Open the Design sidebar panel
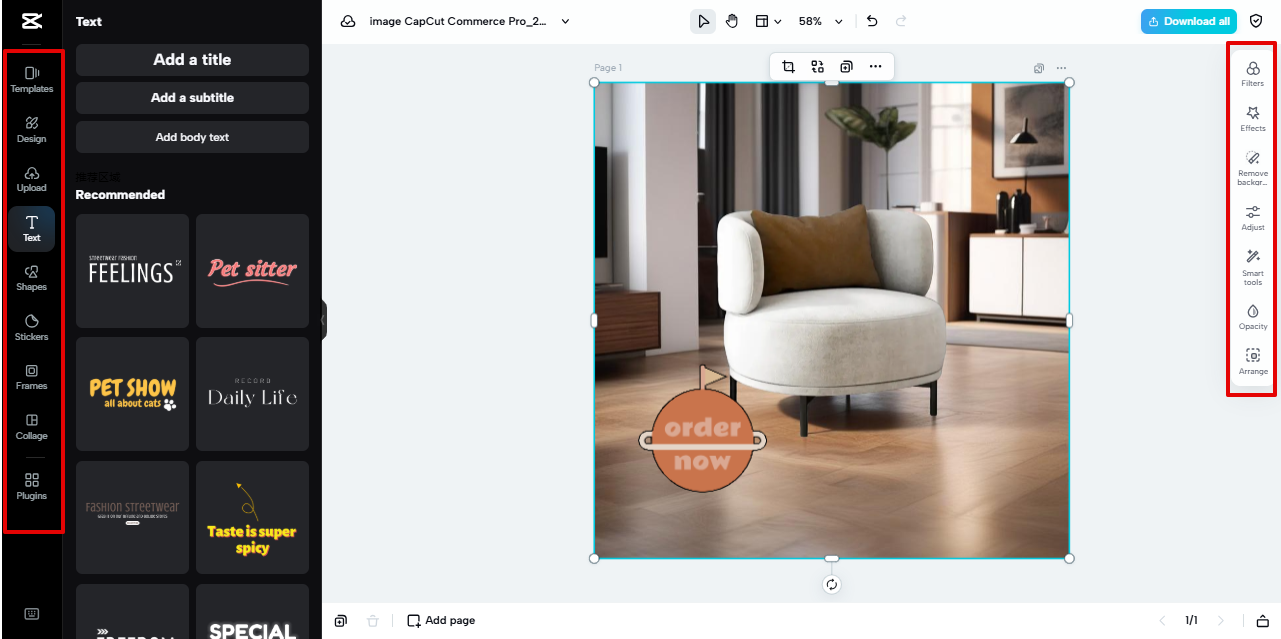 [x=31, y=129]
